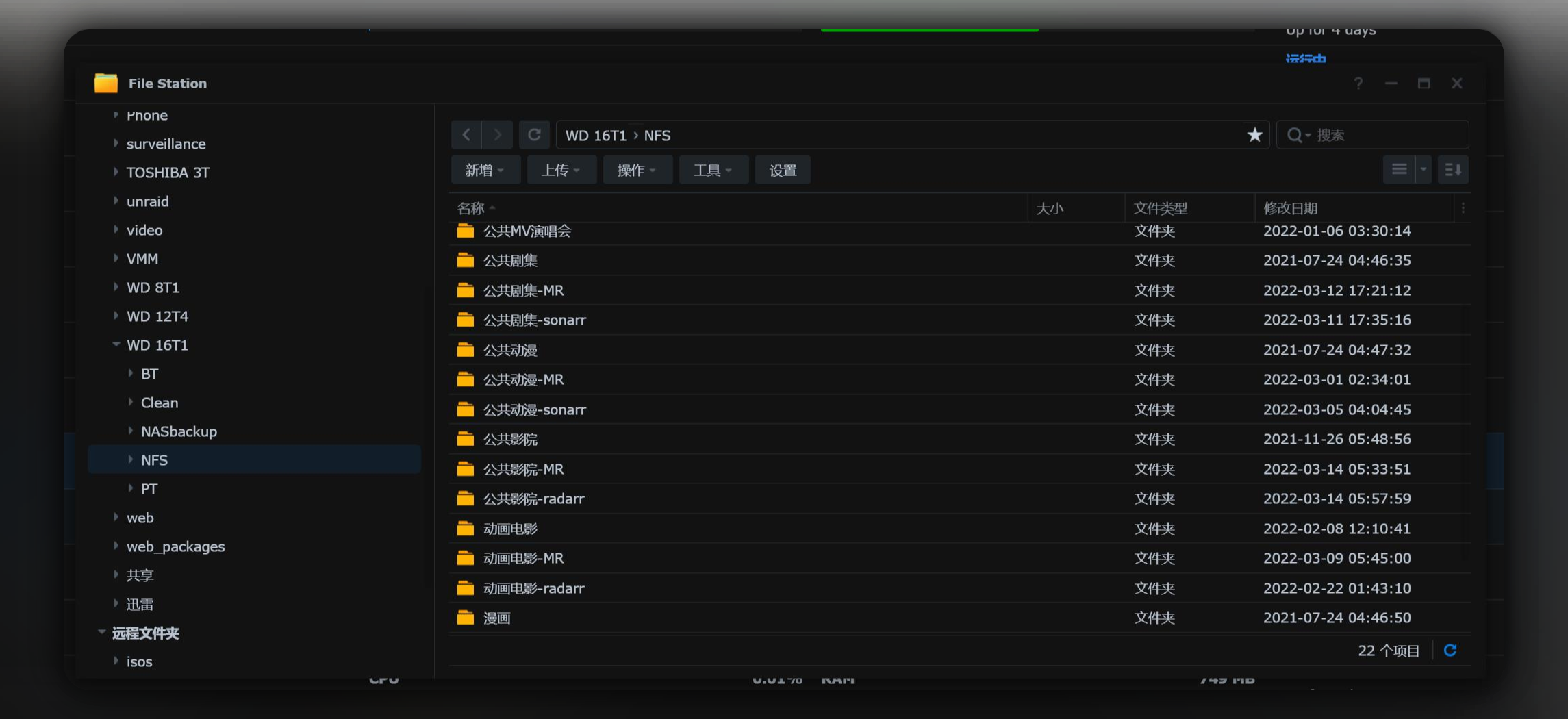1568x719 pixels.
Task: Click blue refresh icon beside item count
Action: tap(1450, 650)
